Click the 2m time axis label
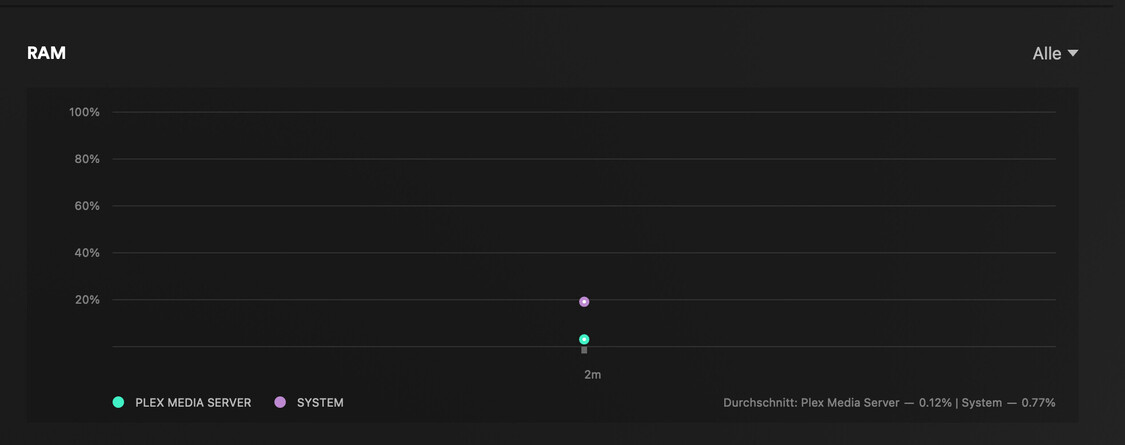 tap(593, 375)
